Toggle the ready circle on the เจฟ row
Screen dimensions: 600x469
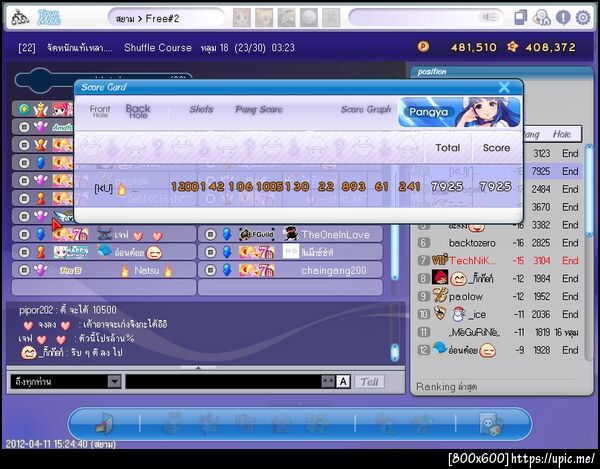(24, 234)
